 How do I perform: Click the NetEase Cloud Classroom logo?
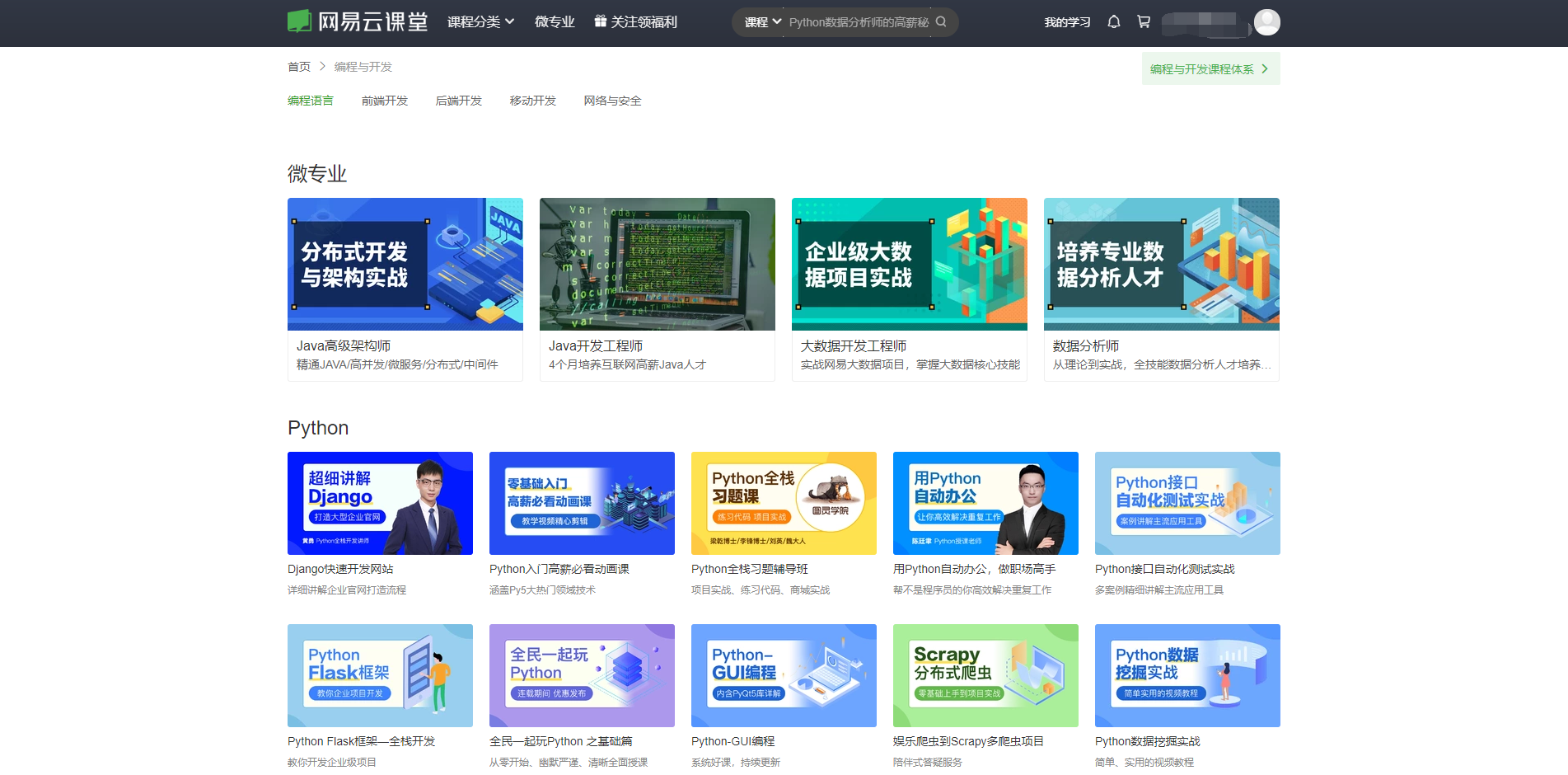[x=358, y=21]
